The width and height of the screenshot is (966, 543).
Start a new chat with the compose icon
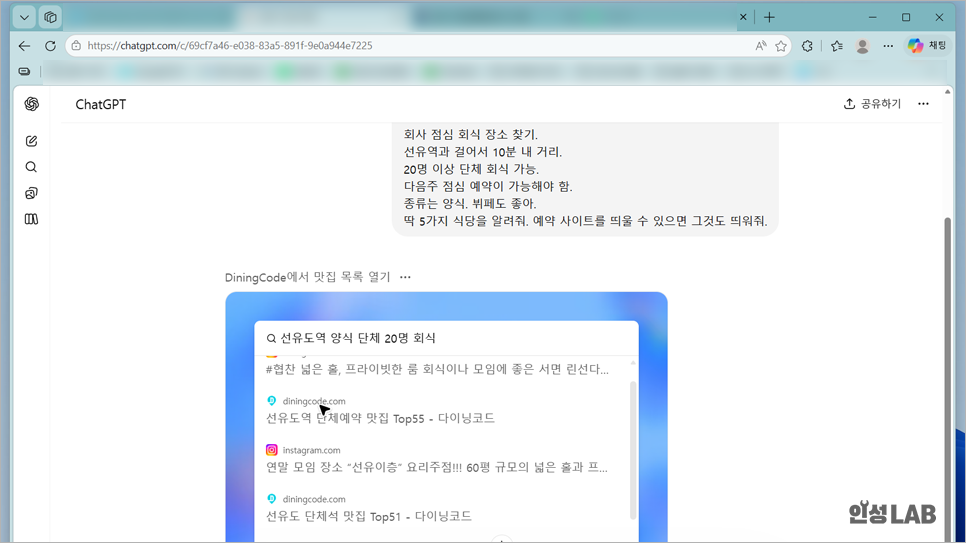[31, 141]
